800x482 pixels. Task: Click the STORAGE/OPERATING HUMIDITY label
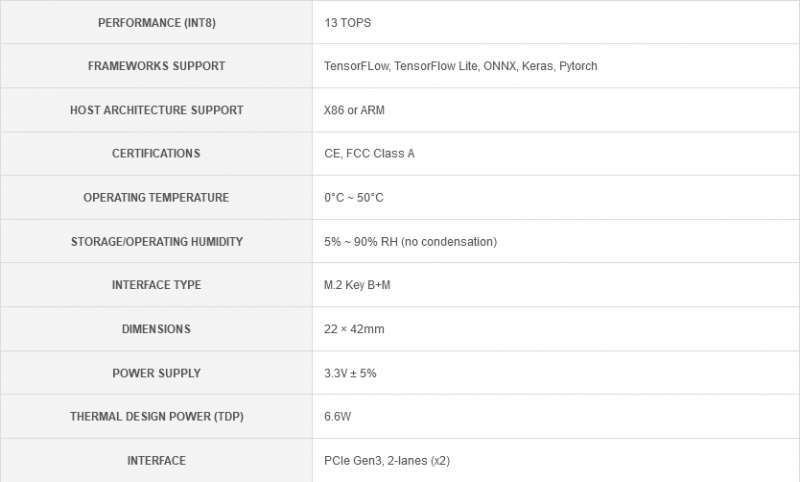156,242
